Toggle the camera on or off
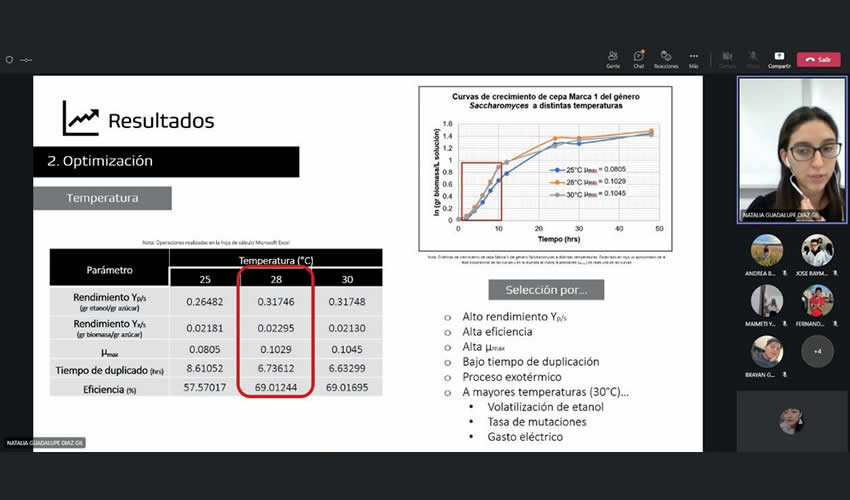Viewport: 850px width, 500px height. click(727, 57)
